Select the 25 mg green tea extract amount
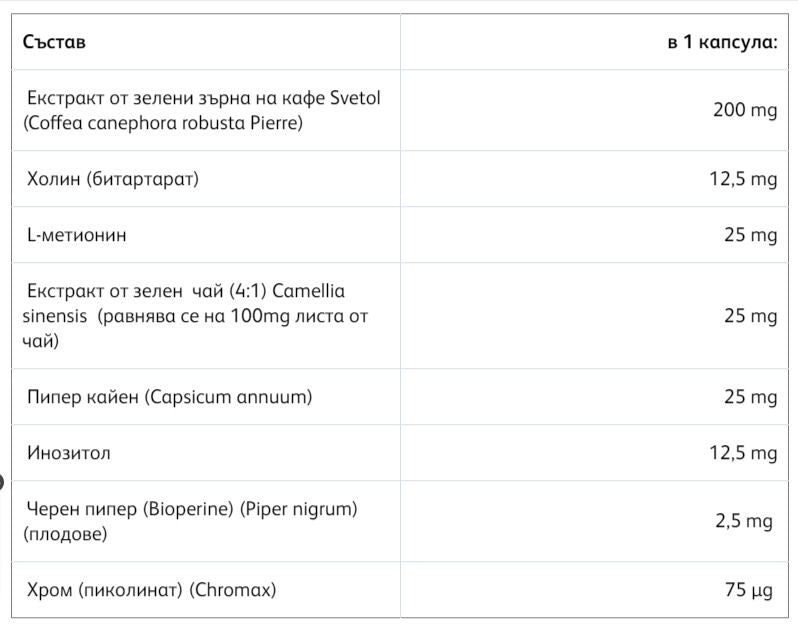 click(x=751, y=316)
